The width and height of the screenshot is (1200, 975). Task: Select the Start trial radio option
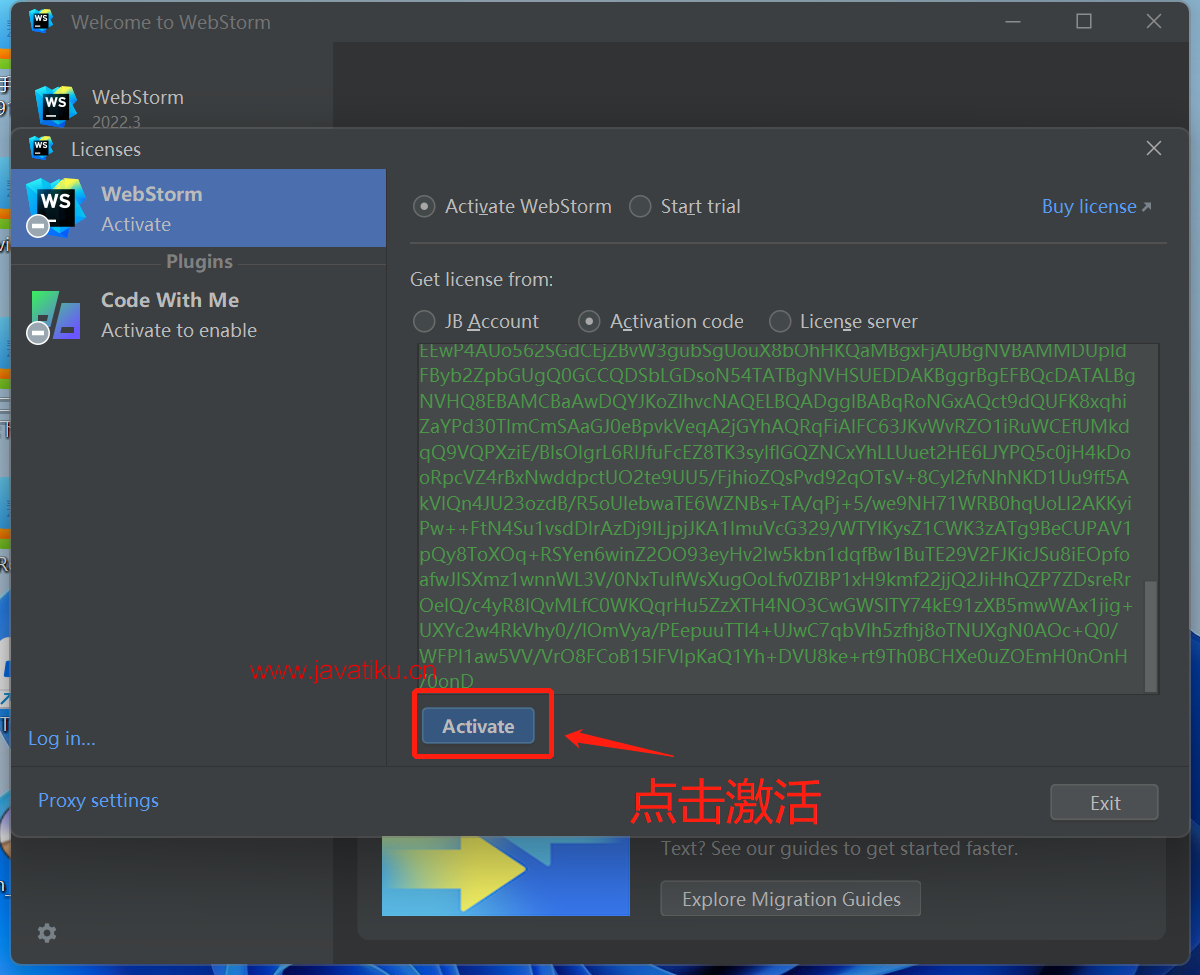(685, 207)
